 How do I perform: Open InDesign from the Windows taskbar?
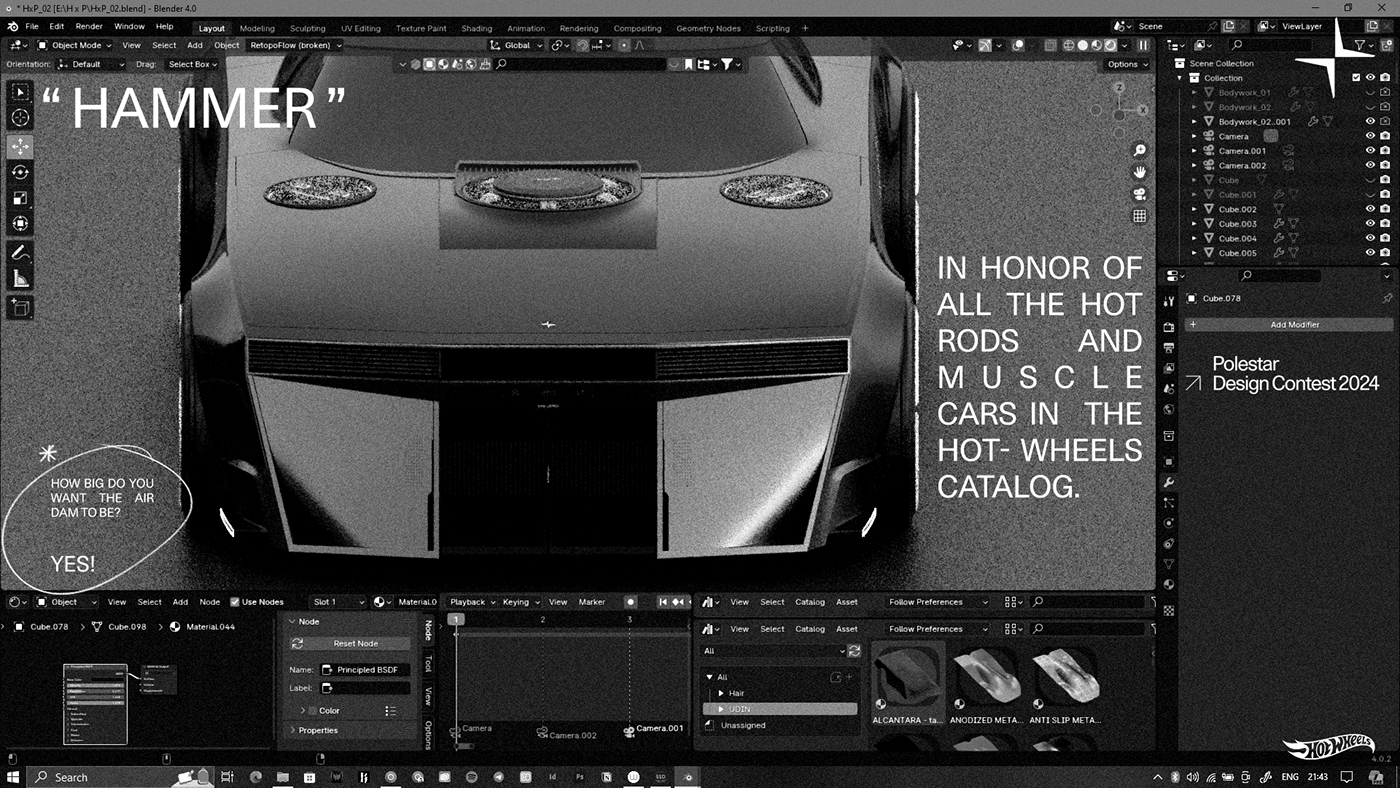coord(553,777)
